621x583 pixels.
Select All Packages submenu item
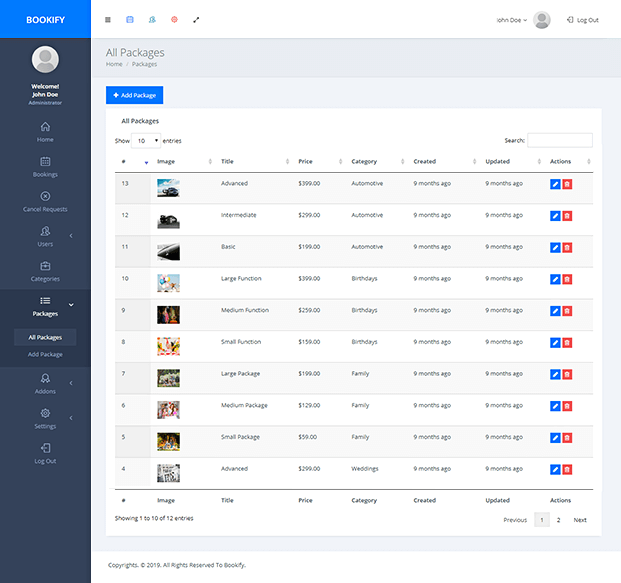[45, 337]
